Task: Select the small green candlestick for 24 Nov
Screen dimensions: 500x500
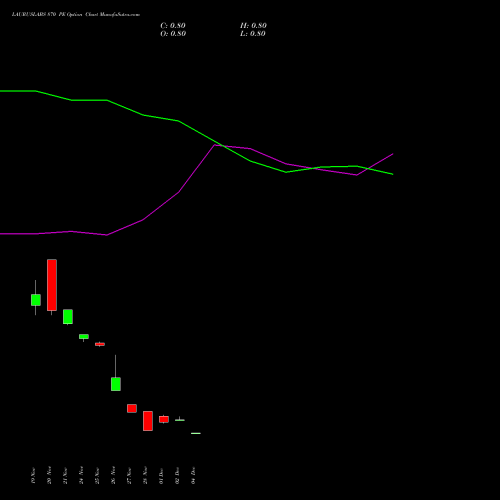Action: click(84, 337)
